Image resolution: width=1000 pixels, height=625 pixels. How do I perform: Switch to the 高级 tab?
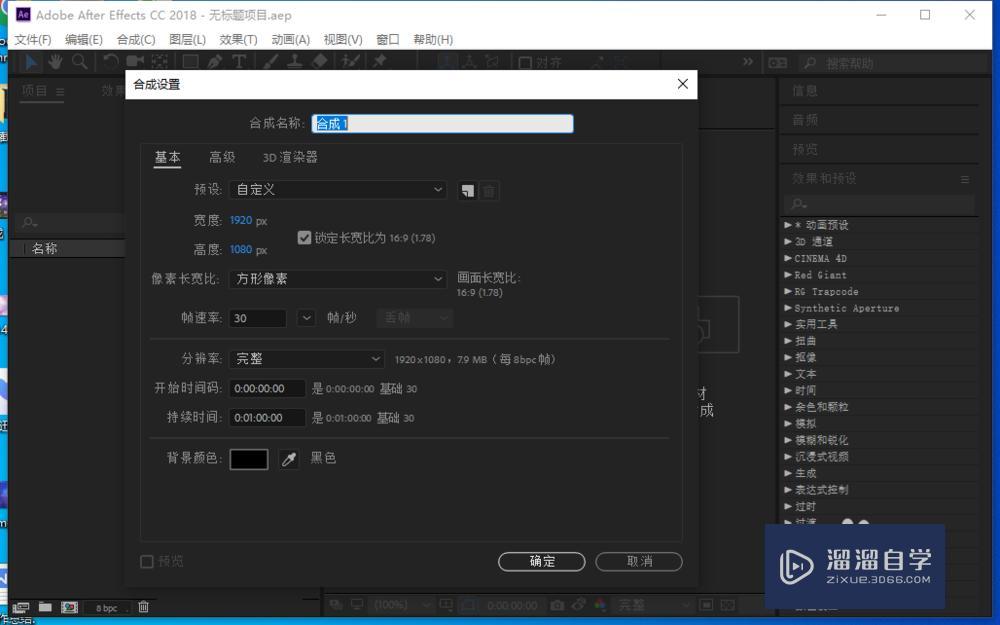pyautogui.click(x=222, y=157)
